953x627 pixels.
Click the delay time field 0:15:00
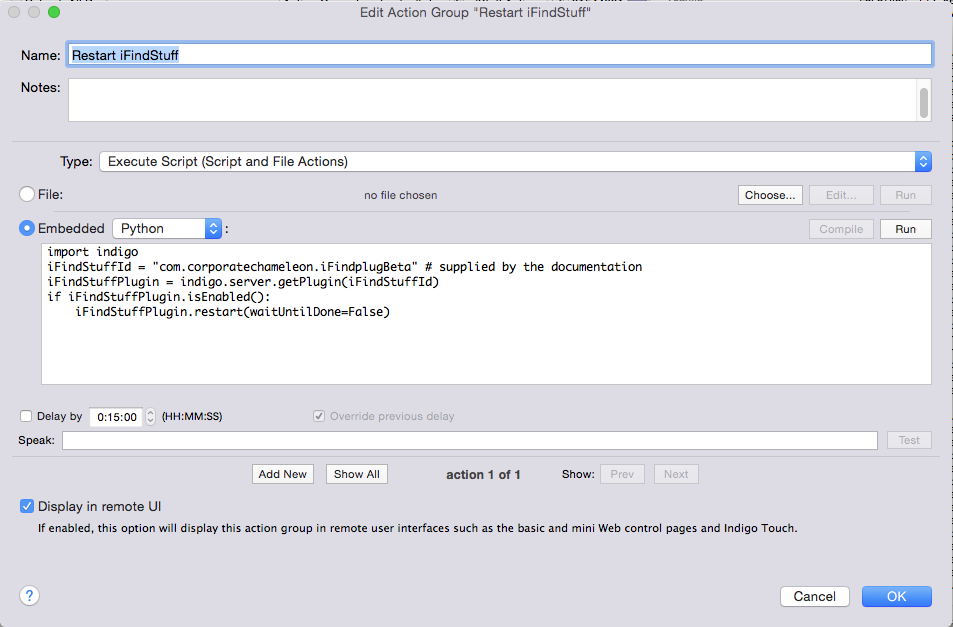tap(116, 417)
